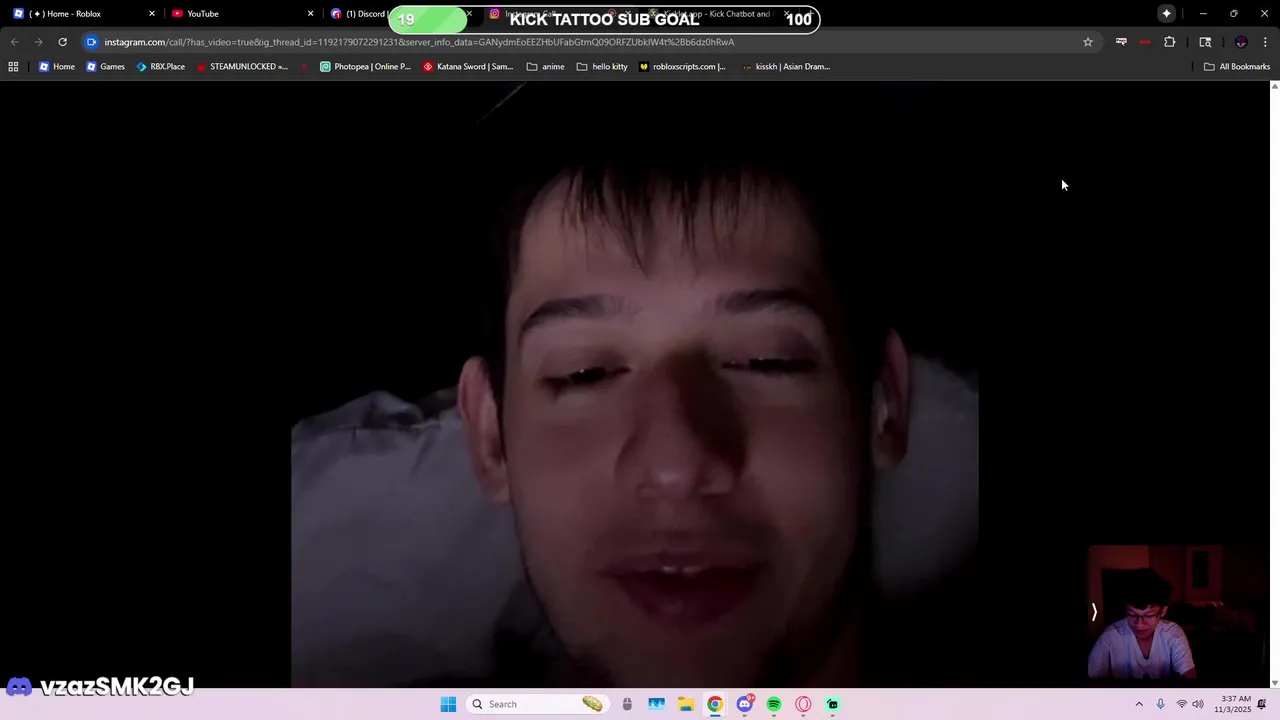The height and width of the screenshot is (720, 1280).
Task: Open the volume control in the tray
Action: coord(1198,704)
